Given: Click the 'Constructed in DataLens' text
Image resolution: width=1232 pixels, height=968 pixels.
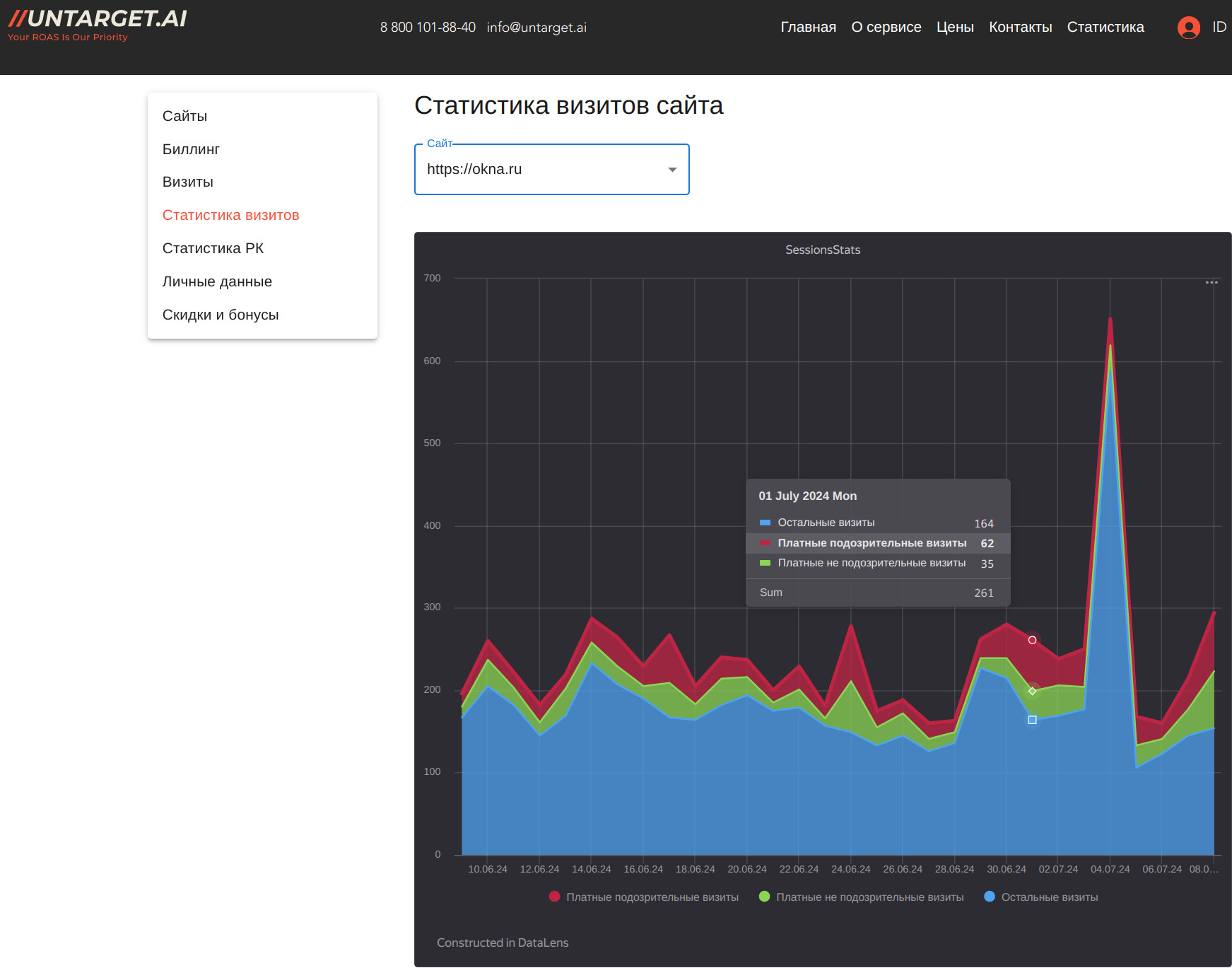Looking at the screenshot, I should coord(503,942).
